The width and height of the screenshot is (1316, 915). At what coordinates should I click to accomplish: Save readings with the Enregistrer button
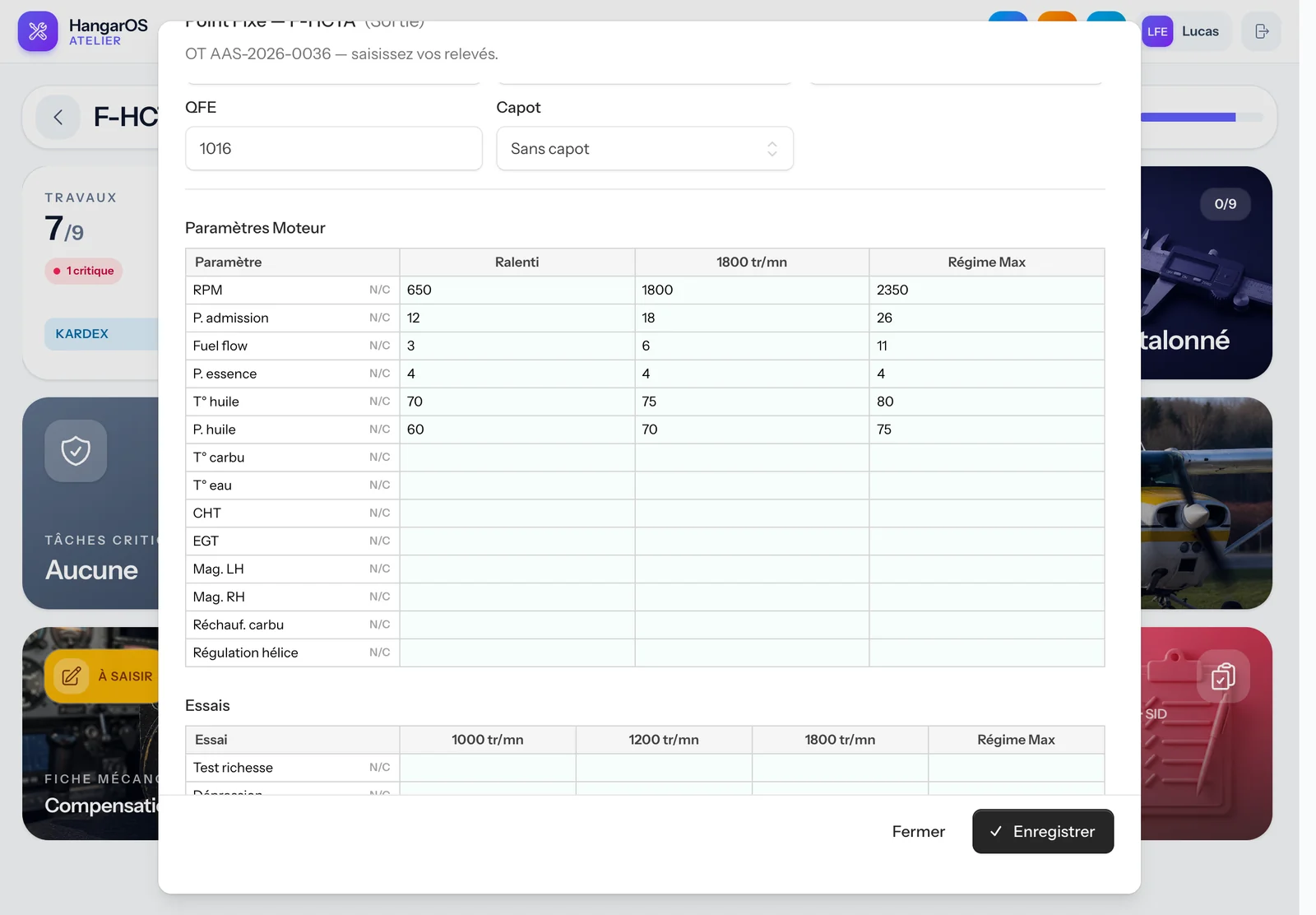(1043, 831)
